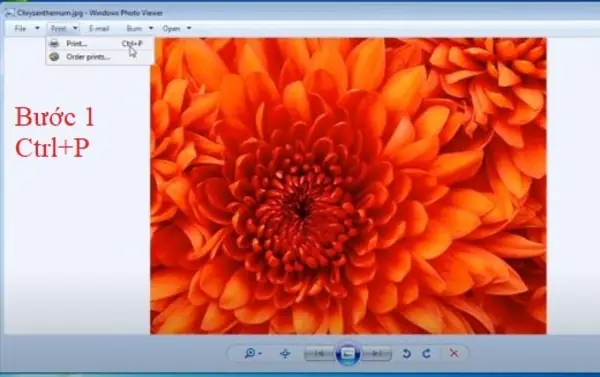The image size is (600, 377).
Task: Click the printer icon beside Print...
Action: (54, 44)
